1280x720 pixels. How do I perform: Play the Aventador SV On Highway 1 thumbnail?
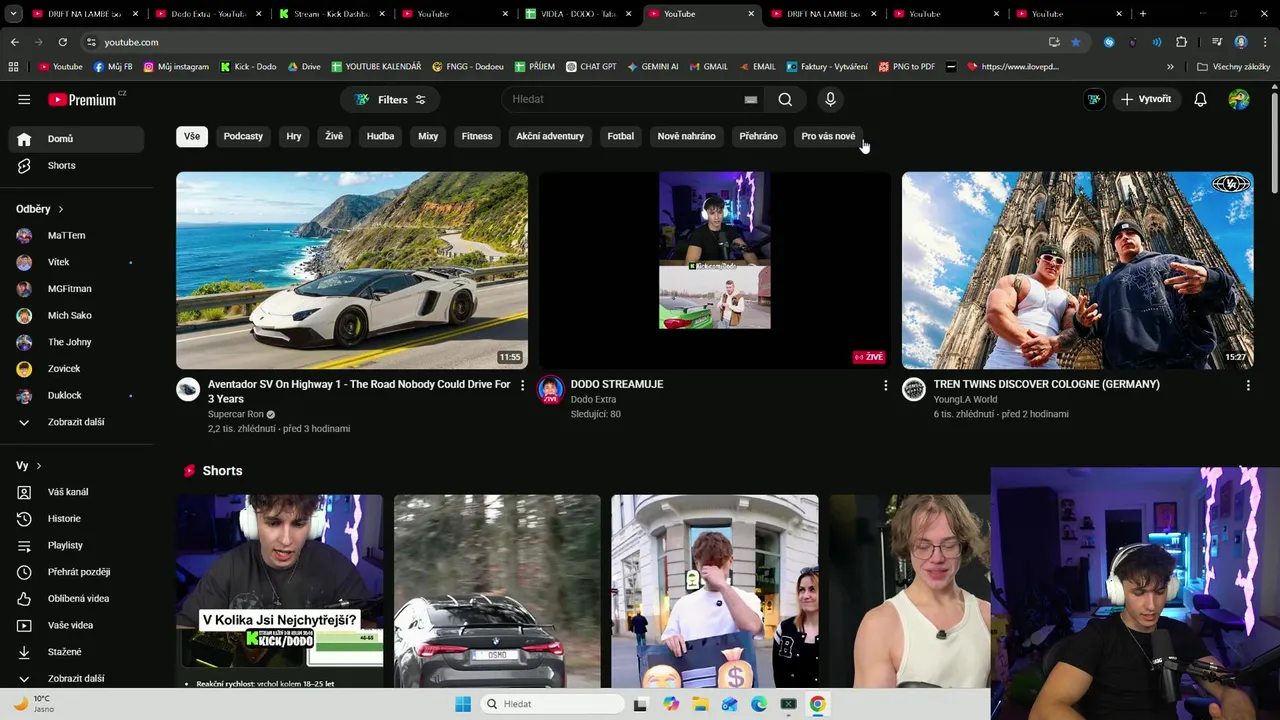click(352, 270)
